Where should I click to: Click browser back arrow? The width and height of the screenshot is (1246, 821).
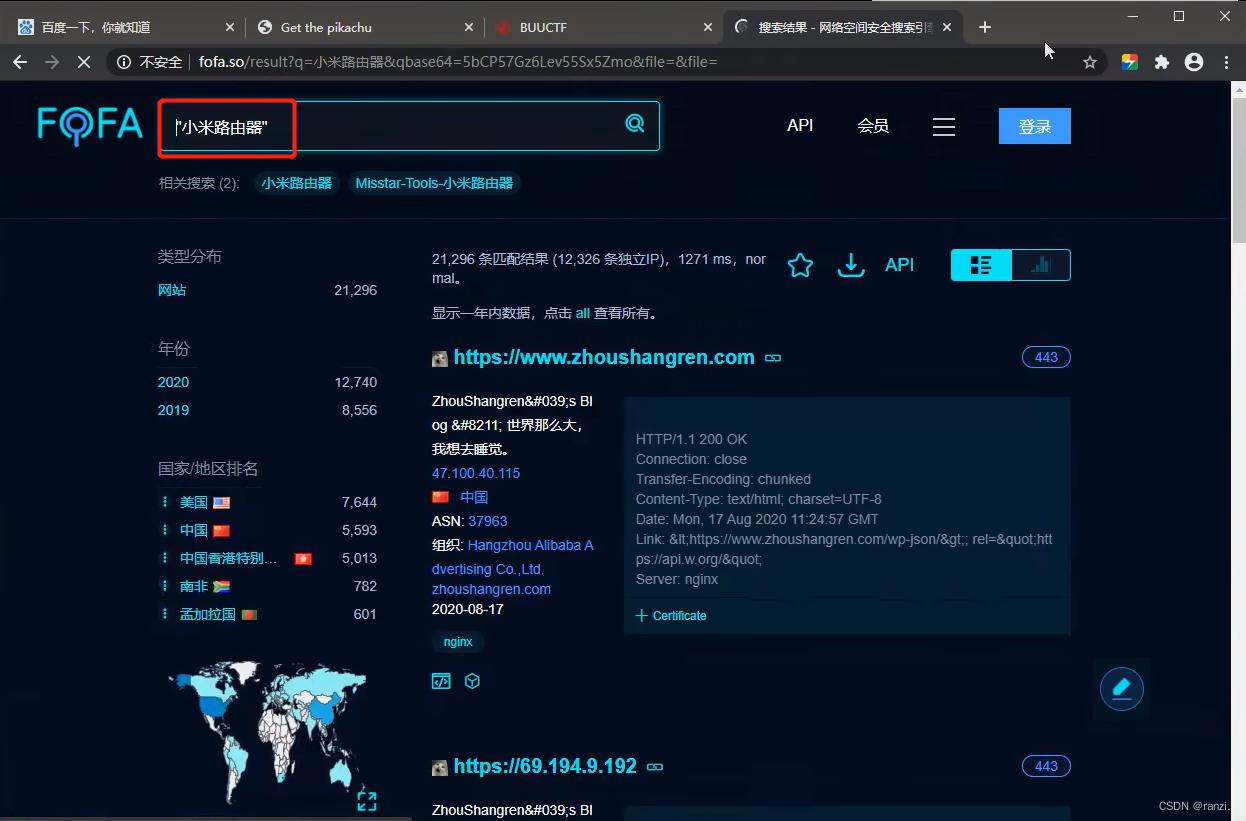(20, 62)
